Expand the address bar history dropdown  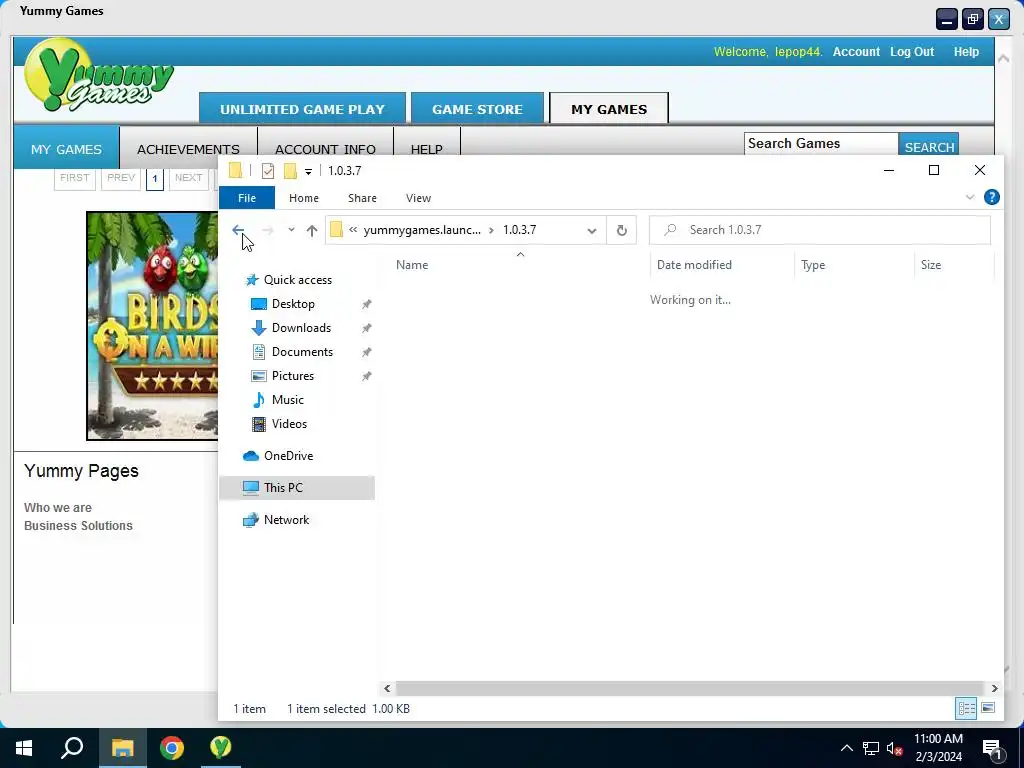592,231
